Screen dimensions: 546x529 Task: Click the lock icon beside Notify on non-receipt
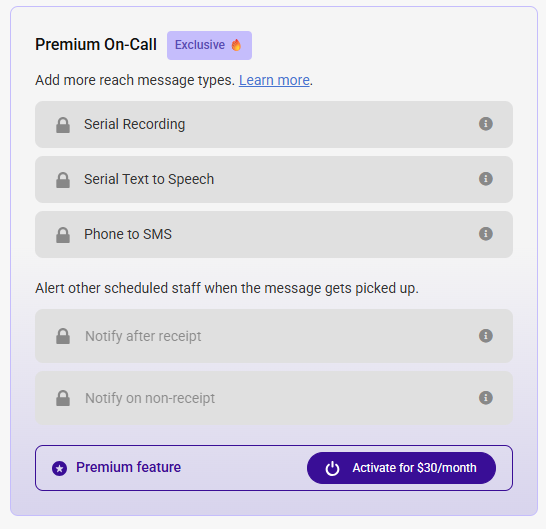pyautogui.click(x=63, y=398)
